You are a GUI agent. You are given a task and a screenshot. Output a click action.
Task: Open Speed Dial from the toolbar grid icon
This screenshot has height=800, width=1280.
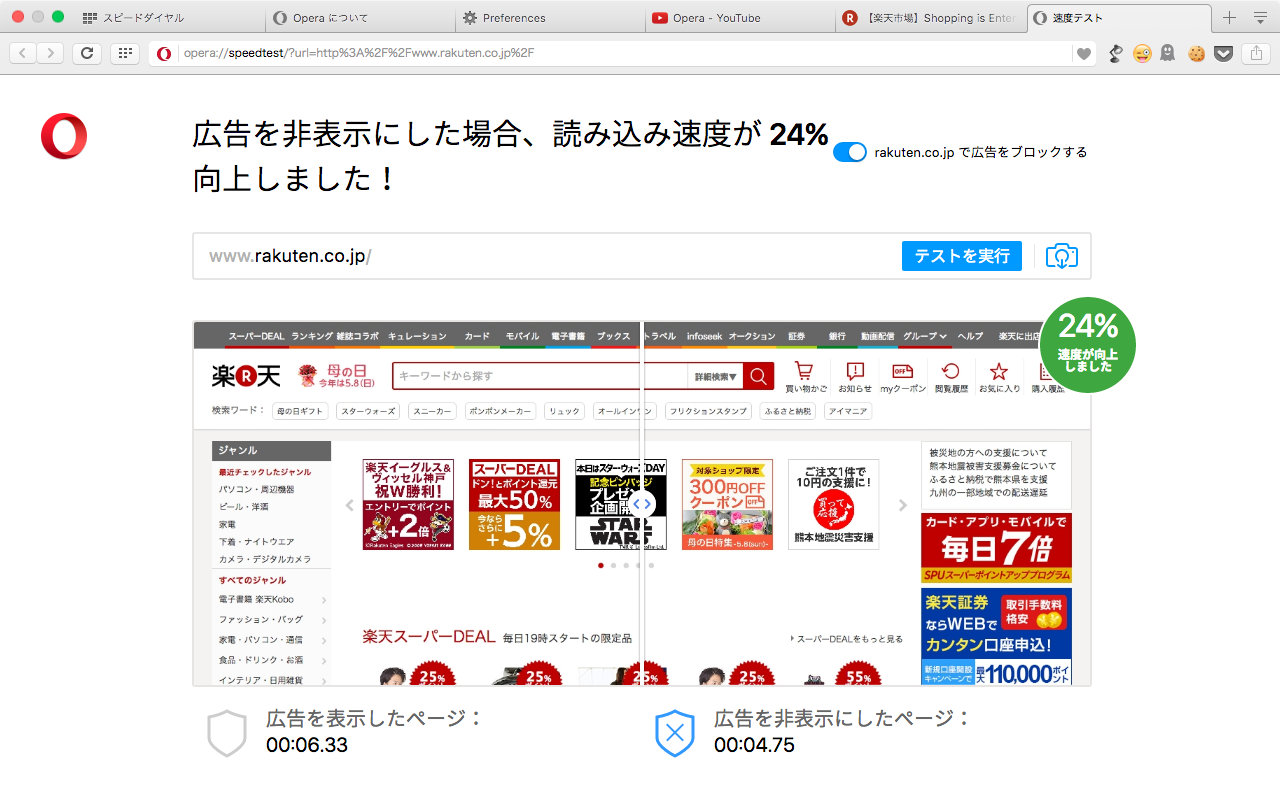(124, 53)
